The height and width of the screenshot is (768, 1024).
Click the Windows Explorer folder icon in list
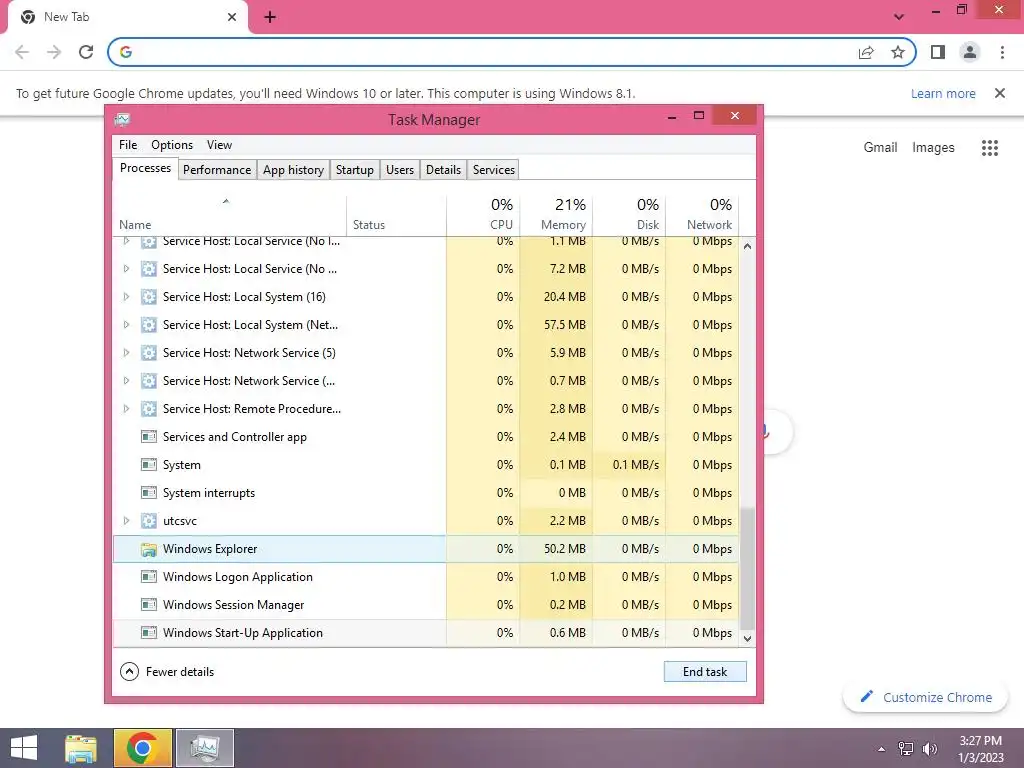[149, 549]
